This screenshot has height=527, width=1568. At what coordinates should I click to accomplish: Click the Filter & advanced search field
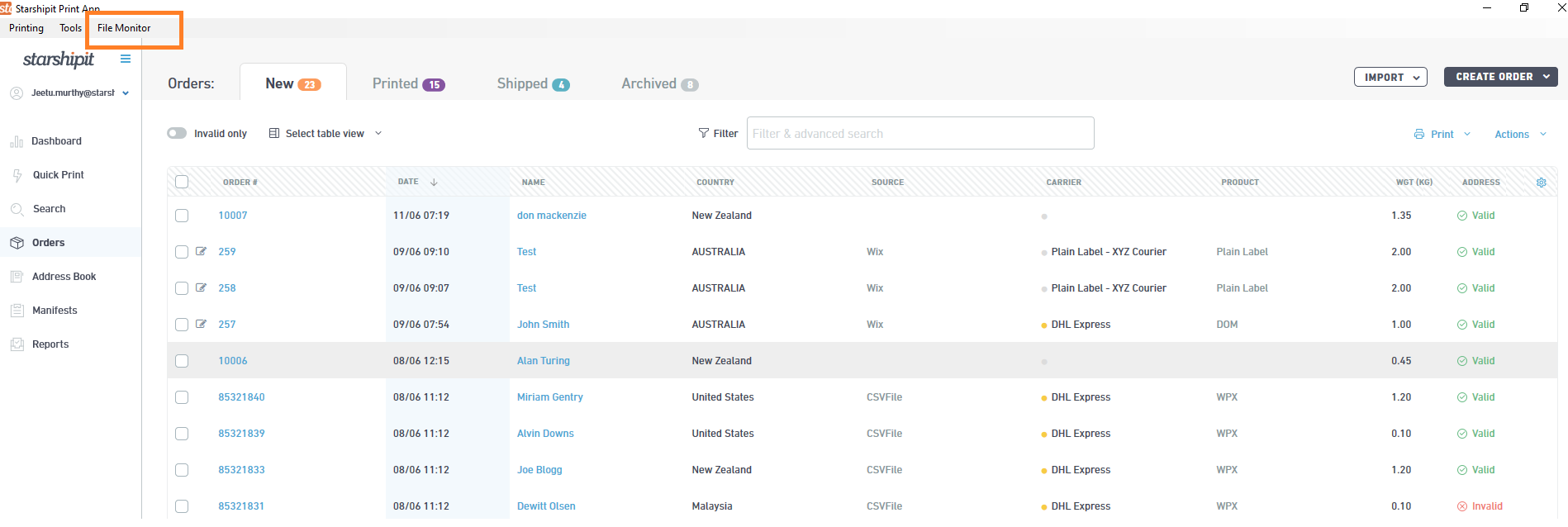point(920,133)
